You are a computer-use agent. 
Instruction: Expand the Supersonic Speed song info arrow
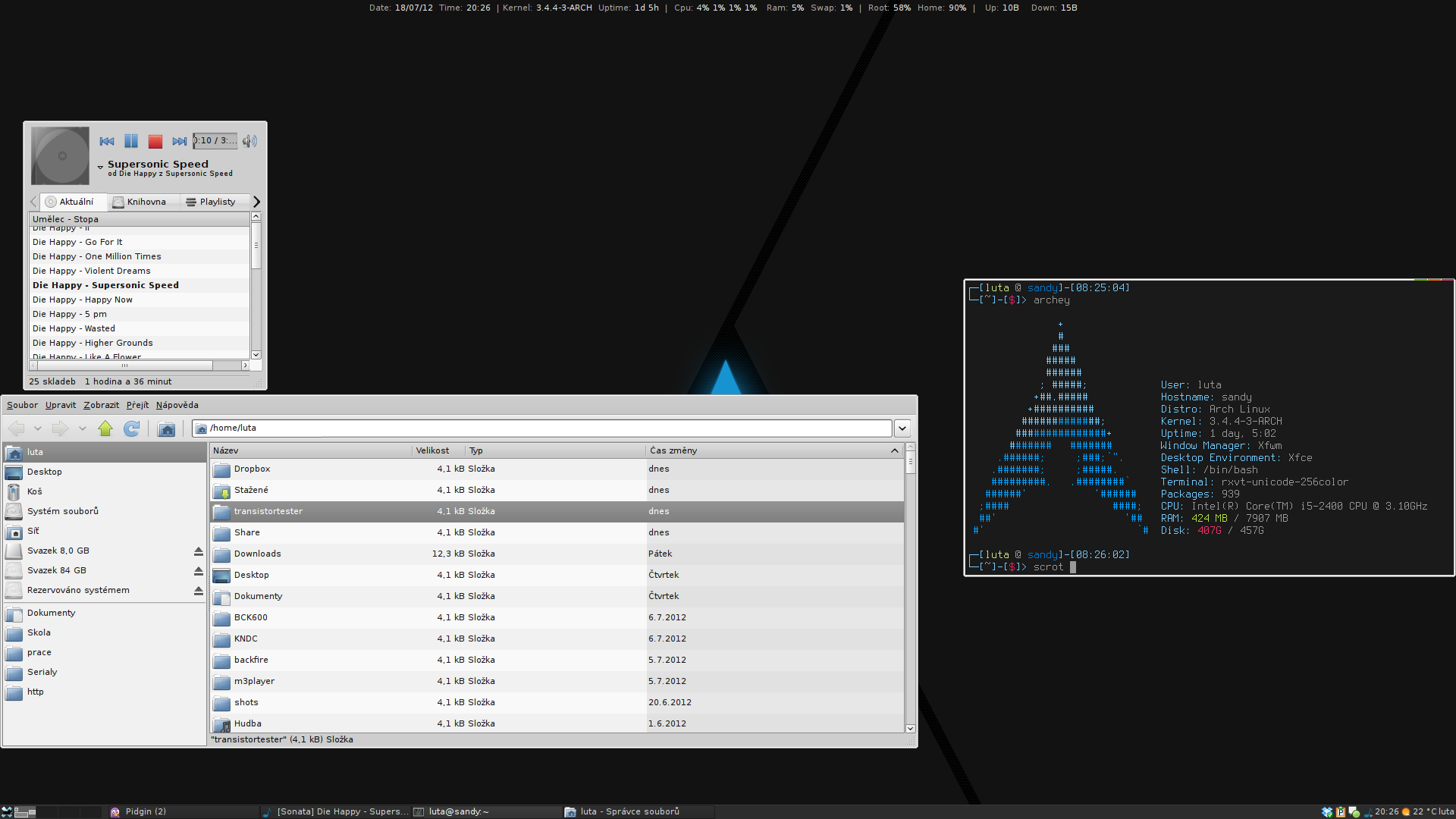tap(100, 168)
